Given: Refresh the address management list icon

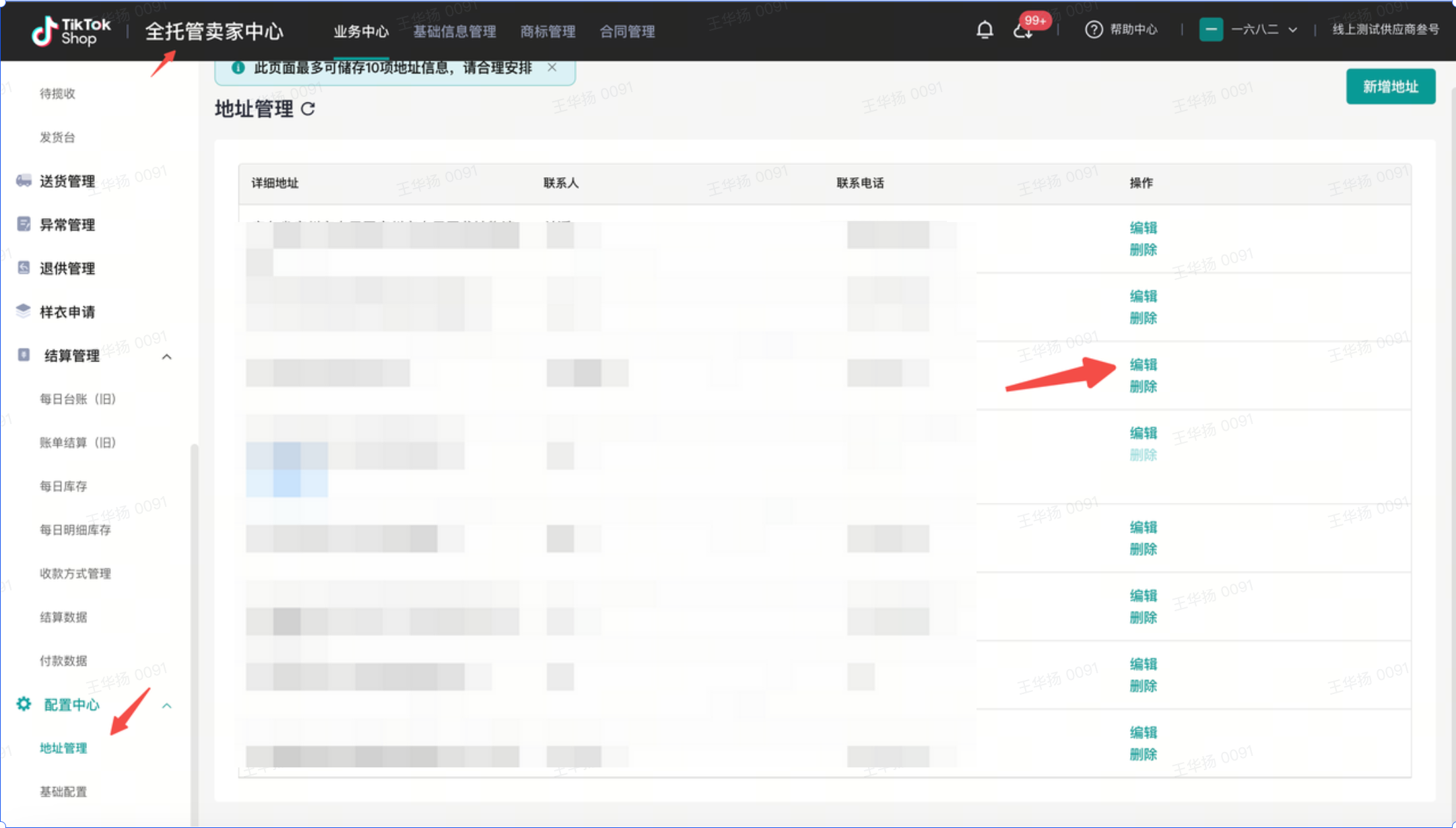Looking at the screenshot, I should [x=308, y=109].
